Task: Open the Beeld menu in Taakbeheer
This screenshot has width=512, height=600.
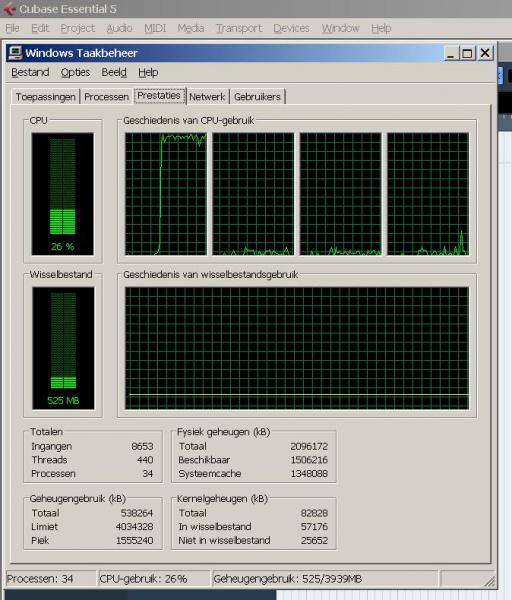Action: (114, 72)
